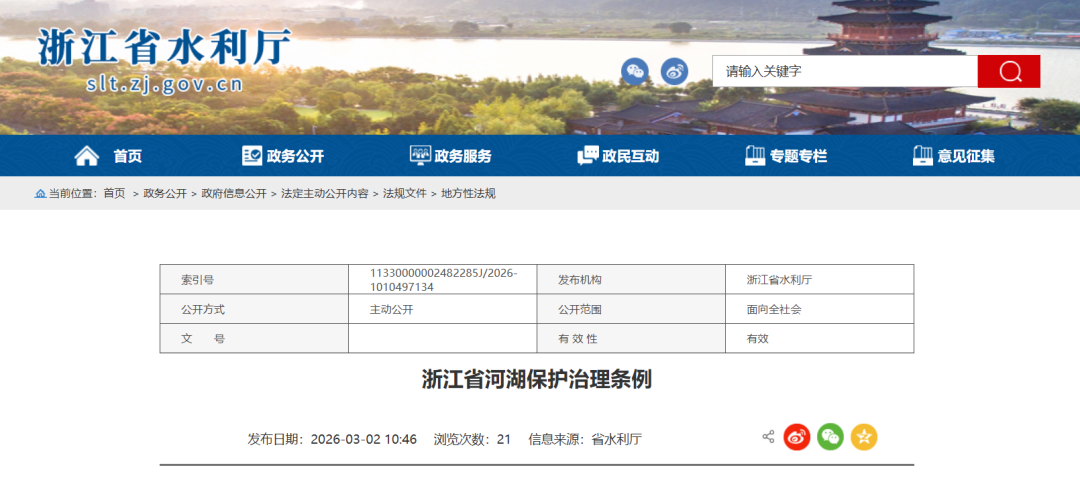Share the article to Weibo via the red icon
The image size is (1080, 486).
[797, 437]
